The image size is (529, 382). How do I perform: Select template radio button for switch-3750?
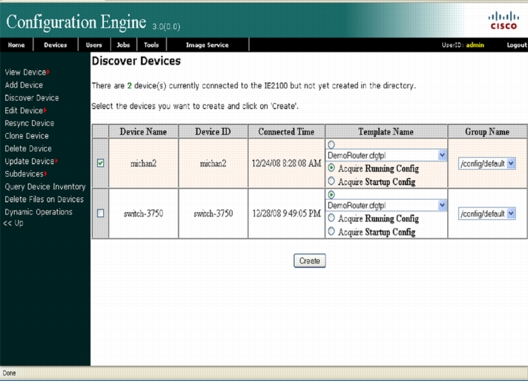pyautogui.click(x=331, y=195)
